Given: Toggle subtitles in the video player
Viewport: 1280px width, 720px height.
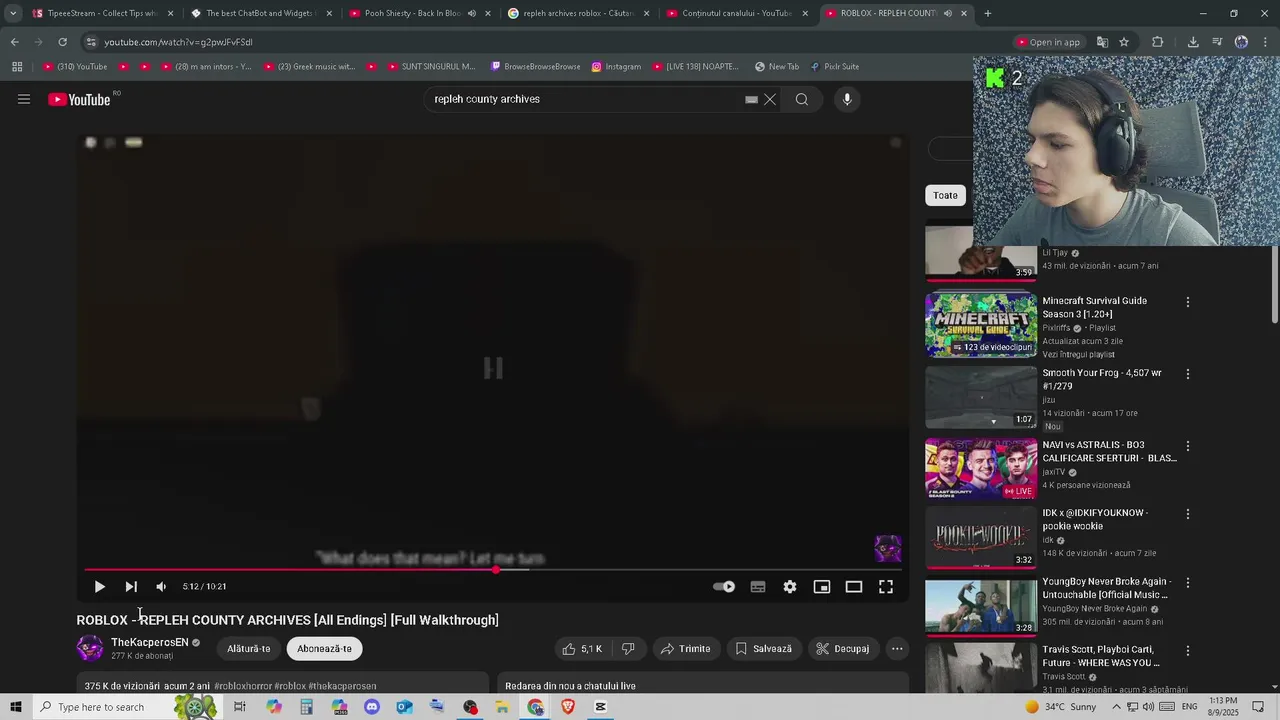Looking at the screenshot, I should (758, 587).
